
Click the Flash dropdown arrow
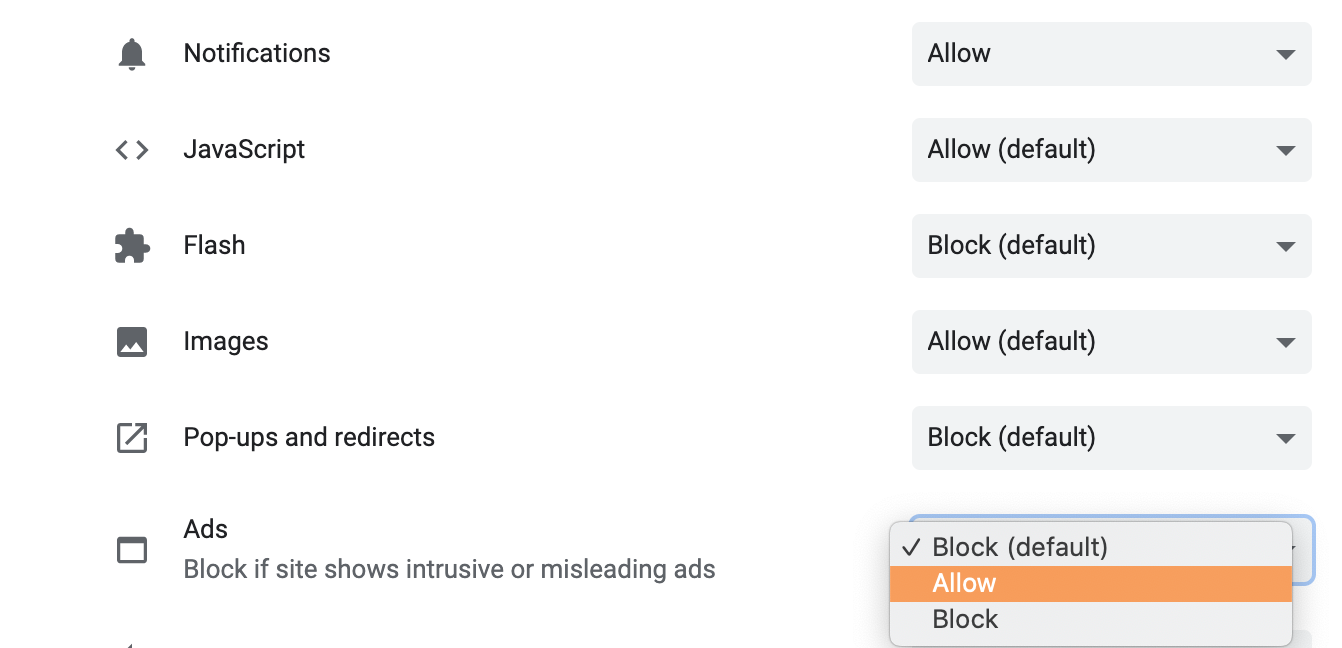click(x=1286, y=247)
